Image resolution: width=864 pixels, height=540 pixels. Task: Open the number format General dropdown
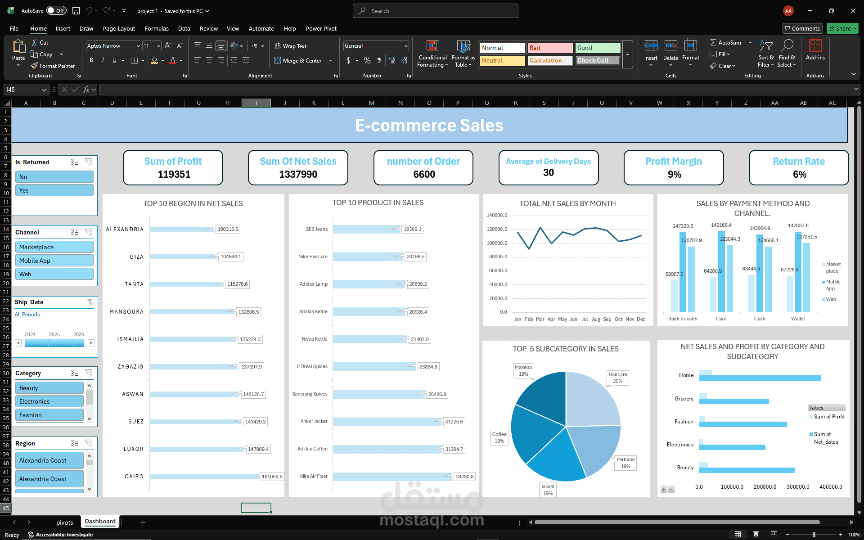coord(406,46)
